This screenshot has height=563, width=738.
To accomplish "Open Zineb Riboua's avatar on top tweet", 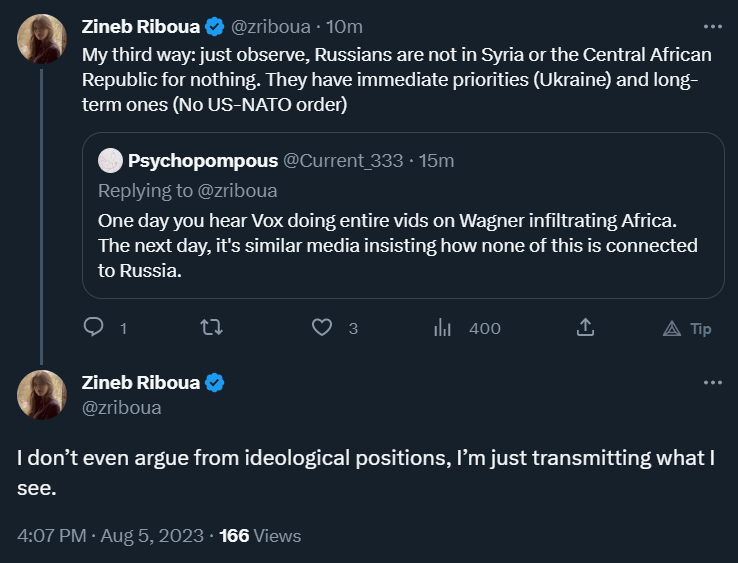I will (x=42, y=40).
